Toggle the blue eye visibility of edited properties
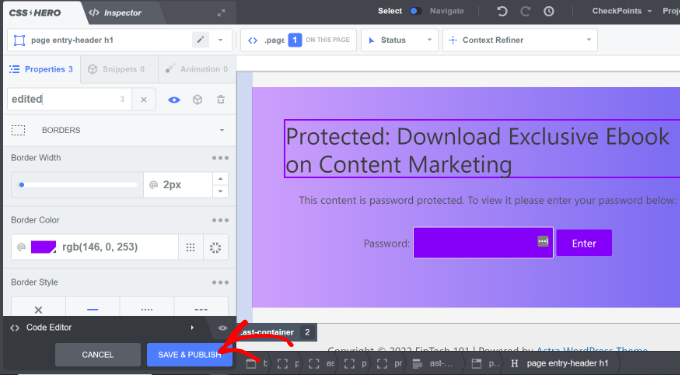Image resolution: width=680 pixels, height=375 pixels. point(174,100)
